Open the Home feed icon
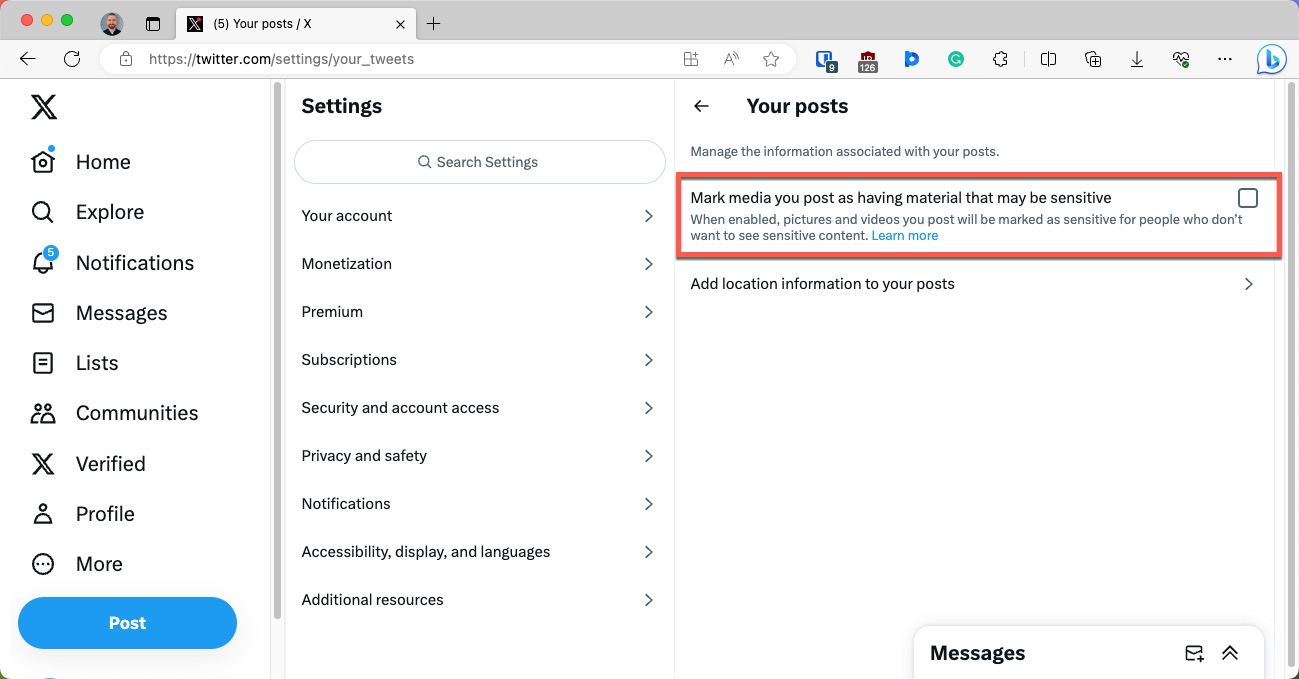 click(x=43, y=161)
